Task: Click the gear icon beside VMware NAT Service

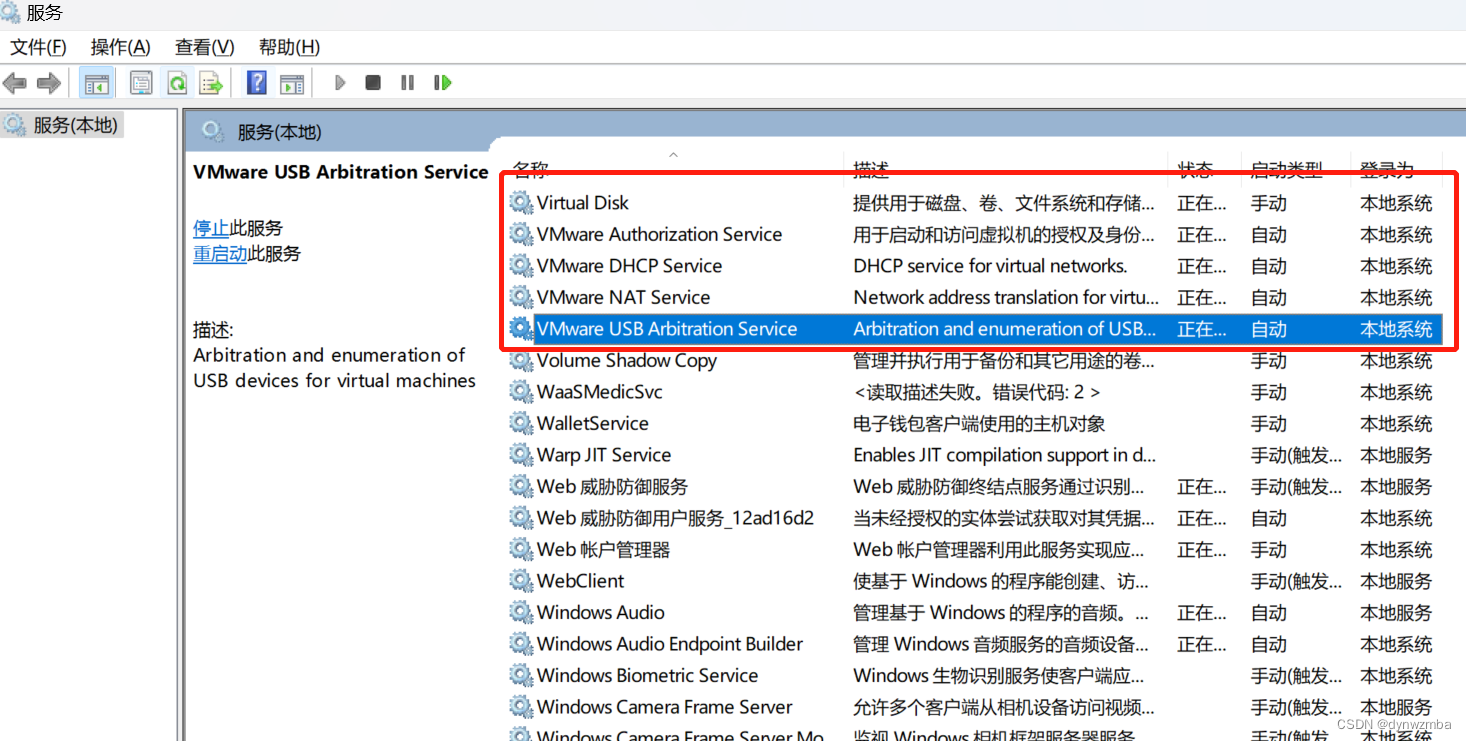Action: pyautogui.click(x=521, y=297)
